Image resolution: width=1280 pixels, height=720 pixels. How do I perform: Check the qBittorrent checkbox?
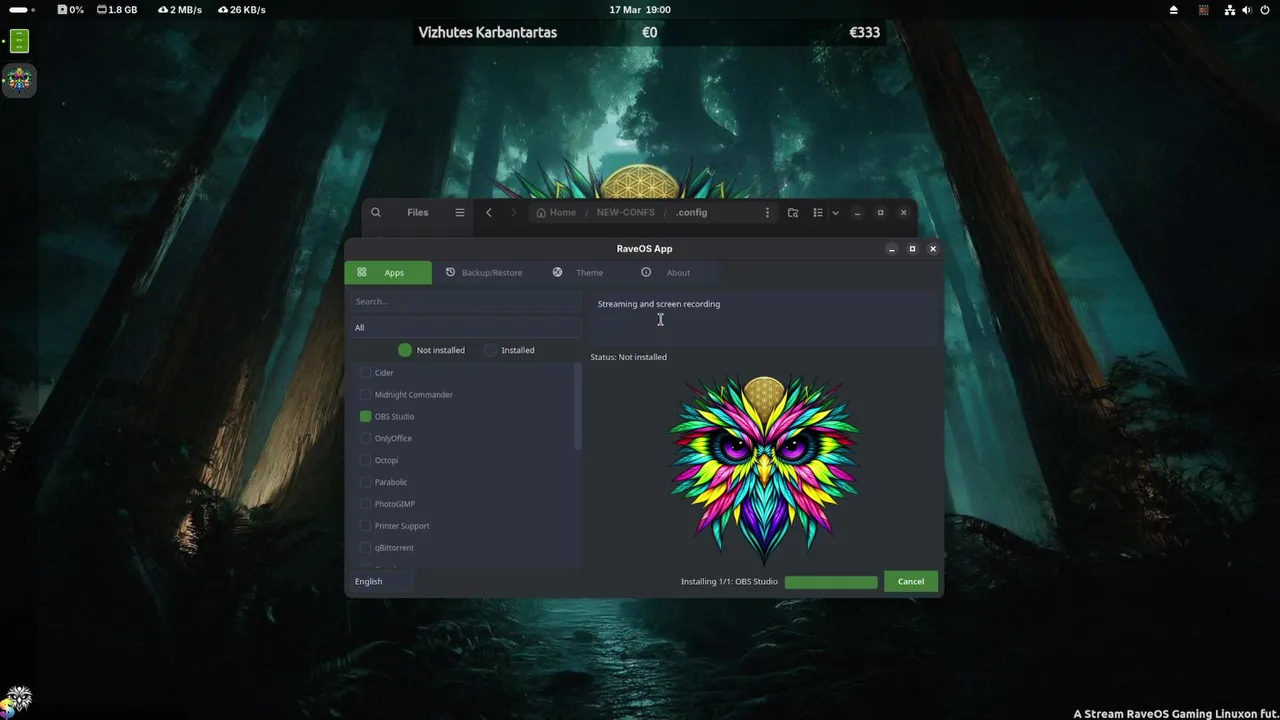pyautogui.click(x=365, y=548)
